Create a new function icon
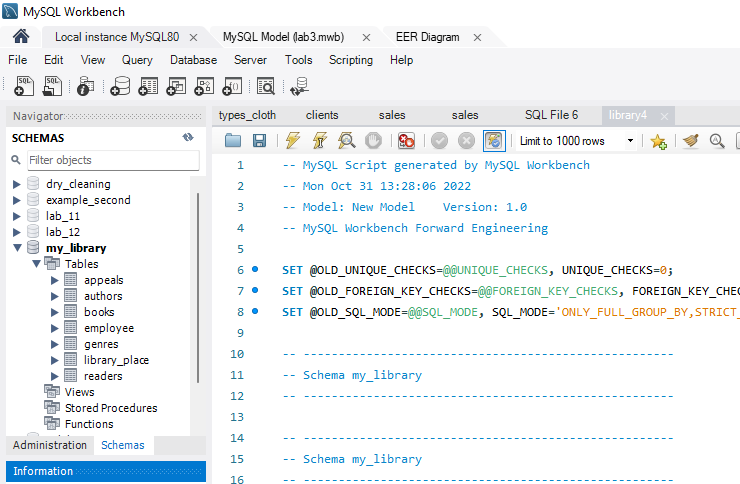The width and height of the screenshot is (740, 484). pyautogui.click(x=232, y=86)
